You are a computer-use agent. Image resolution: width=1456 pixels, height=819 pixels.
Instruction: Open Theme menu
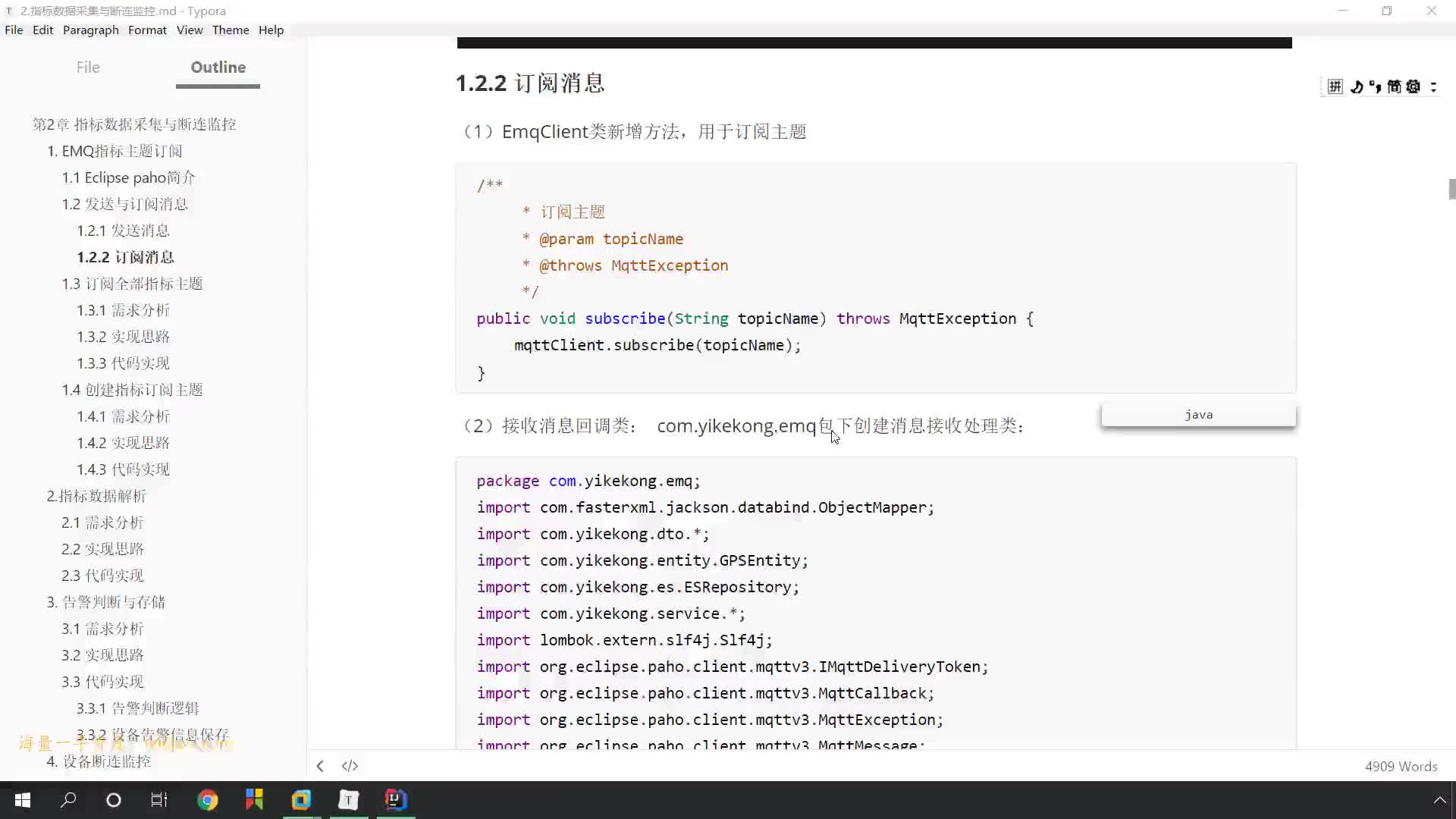pyautogui.click(x=231, y=30)
